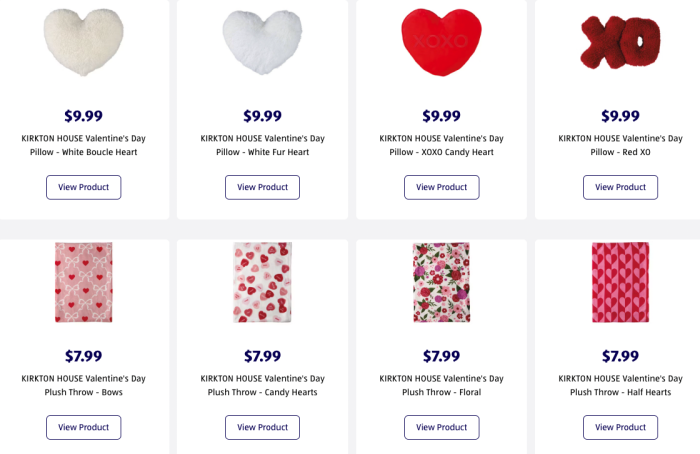View Product for Floral plush throw
The width and height of the screenshot is (700, 454).
(441, 427)
